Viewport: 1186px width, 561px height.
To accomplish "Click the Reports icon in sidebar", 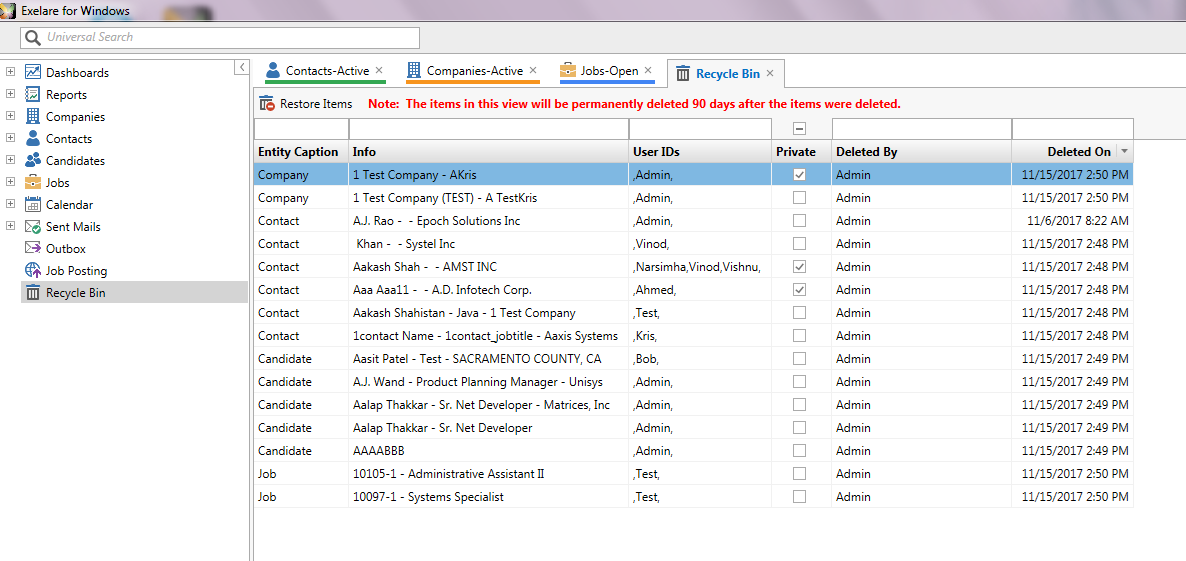I will (33, 94).
